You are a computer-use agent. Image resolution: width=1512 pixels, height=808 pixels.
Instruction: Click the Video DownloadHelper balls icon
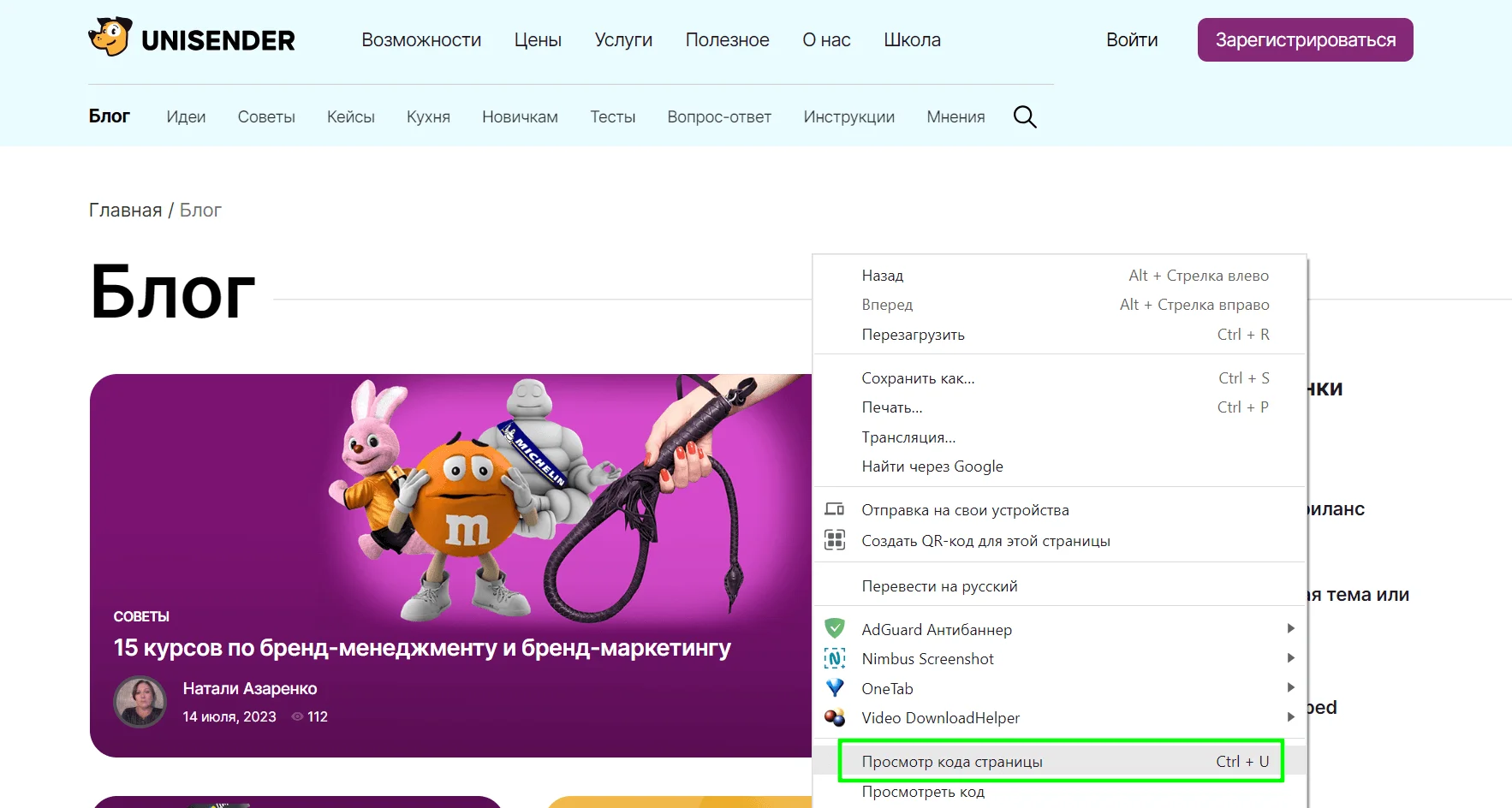pyautogui.click(x=835, y=717)
